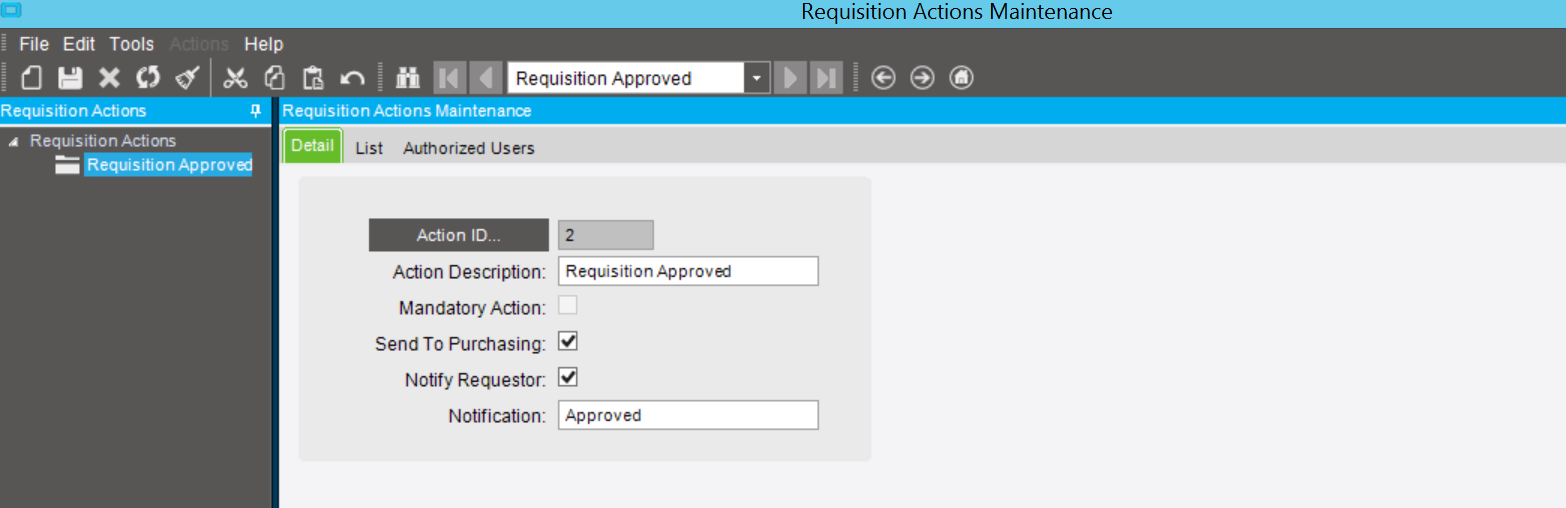Clear the form with the broom icon
This screenshot has width=1566, height=508.
[x=187, y=78]
